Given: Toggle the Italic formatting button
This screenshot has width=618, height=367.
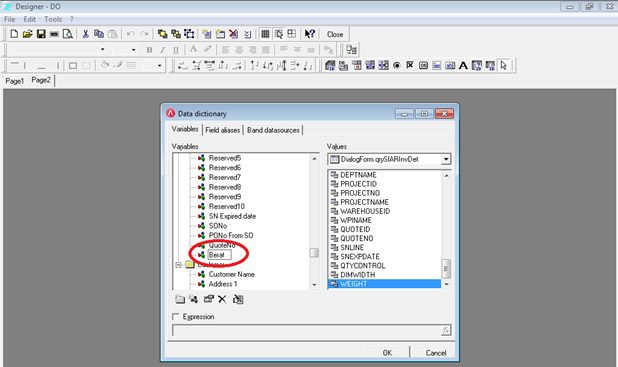Looking at the screenshot, I should (x=162, y=50).
